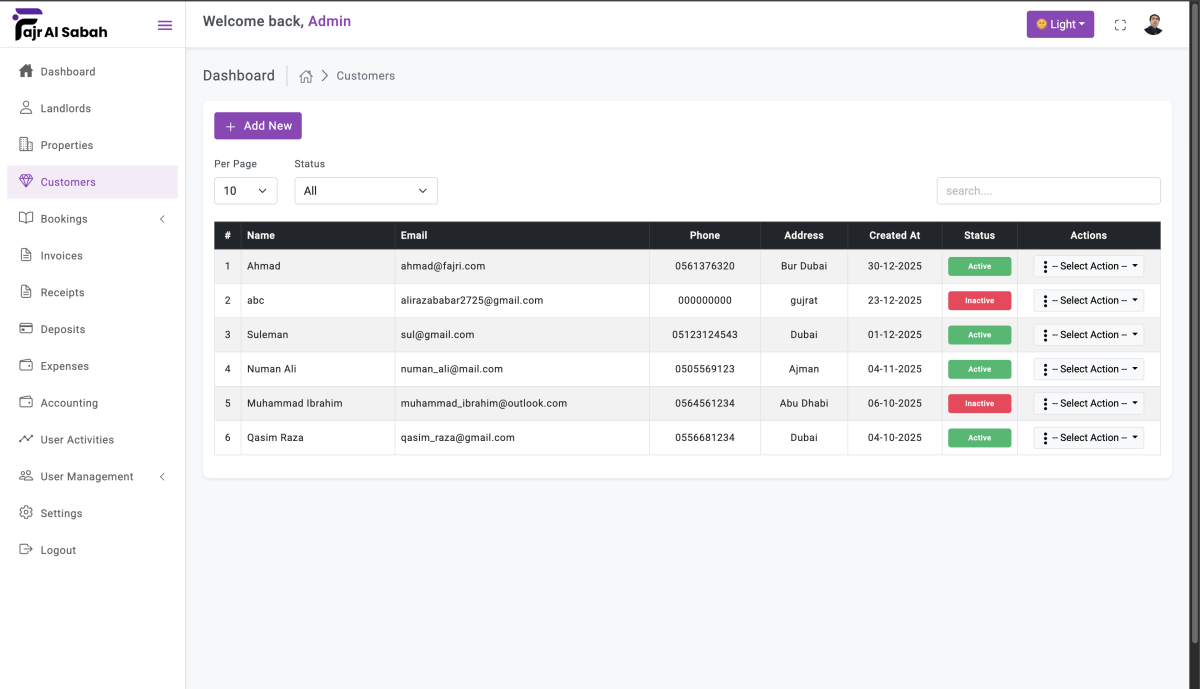Click the User Activities chart icon

coord(26,440)
